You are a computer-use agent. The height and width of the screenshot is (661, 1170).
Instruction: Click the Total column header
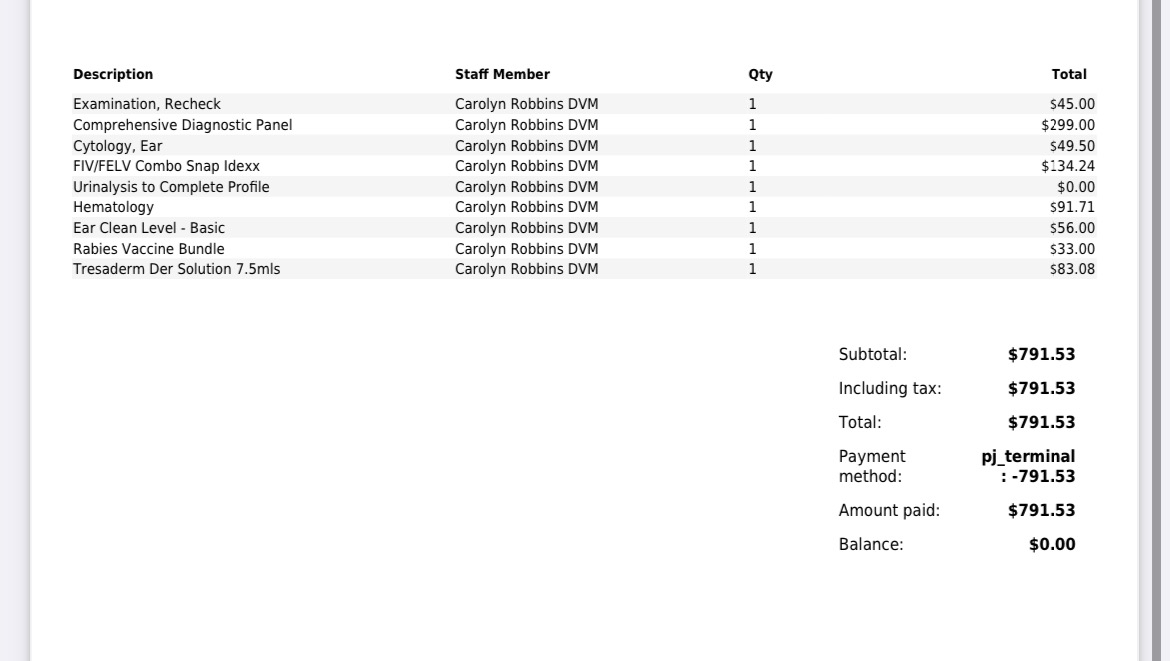[x=1068, y=75]
